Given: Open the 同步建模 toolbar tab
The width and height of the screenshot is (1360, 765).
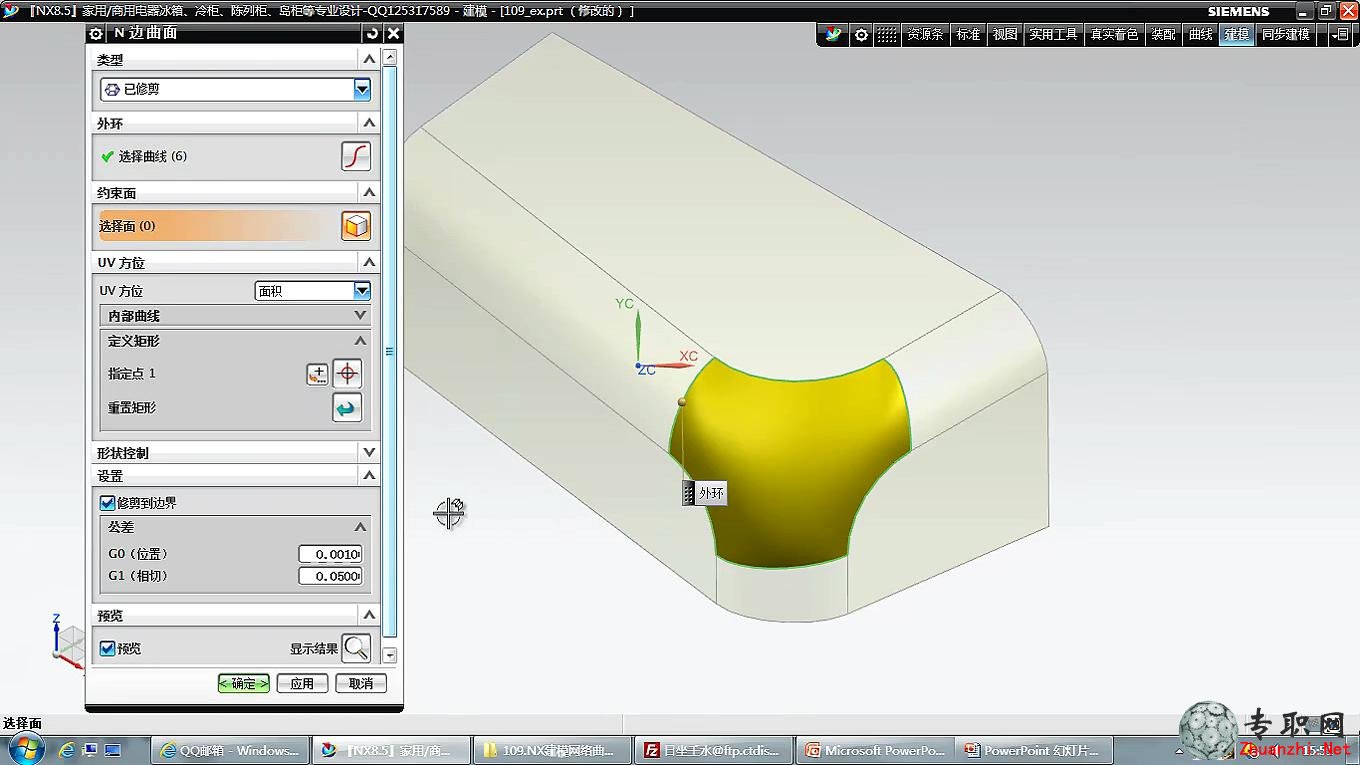Looking at the screenshot, I should tap(1285, 34).
